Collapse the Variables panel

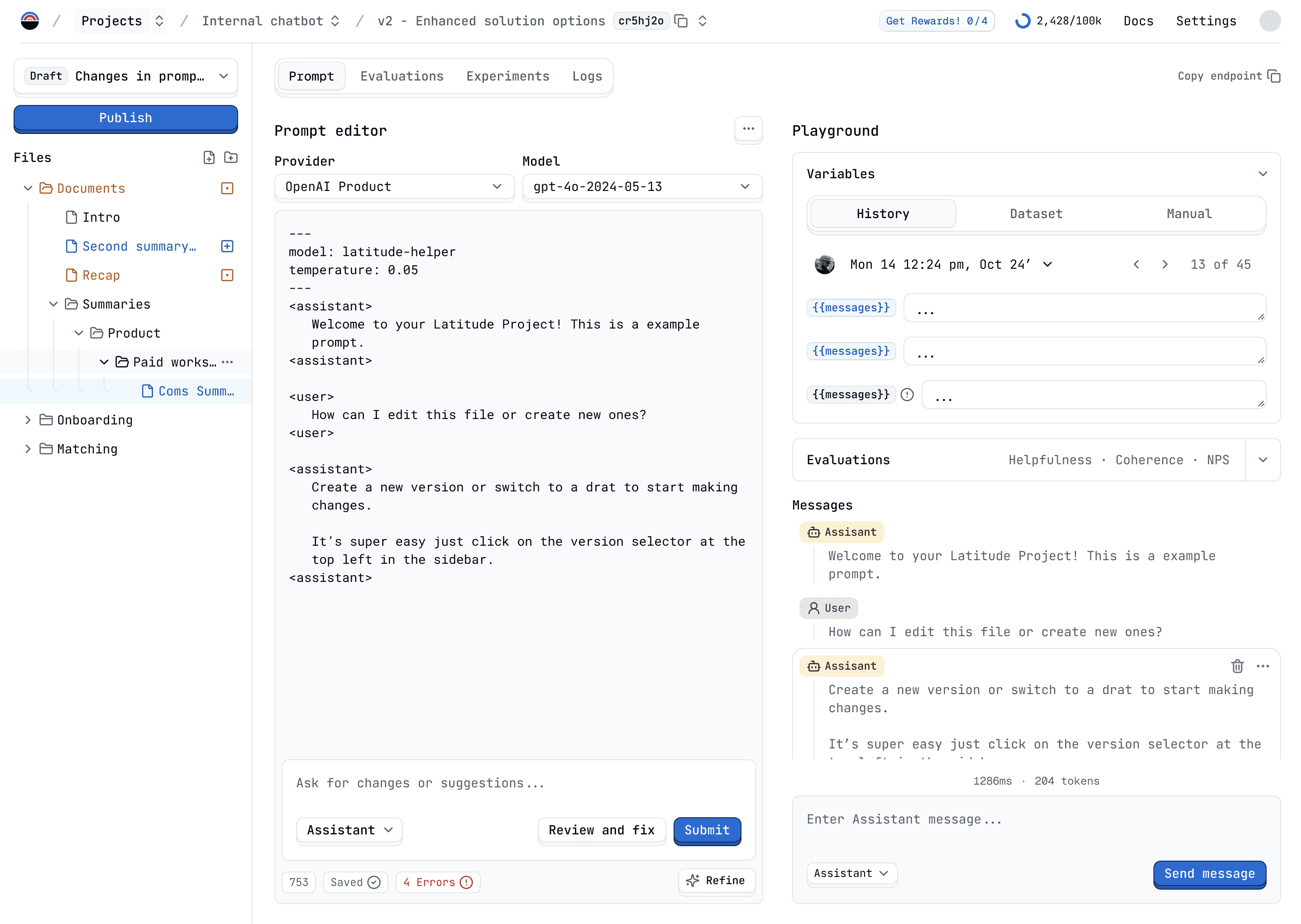click(x=1263, y=174)
